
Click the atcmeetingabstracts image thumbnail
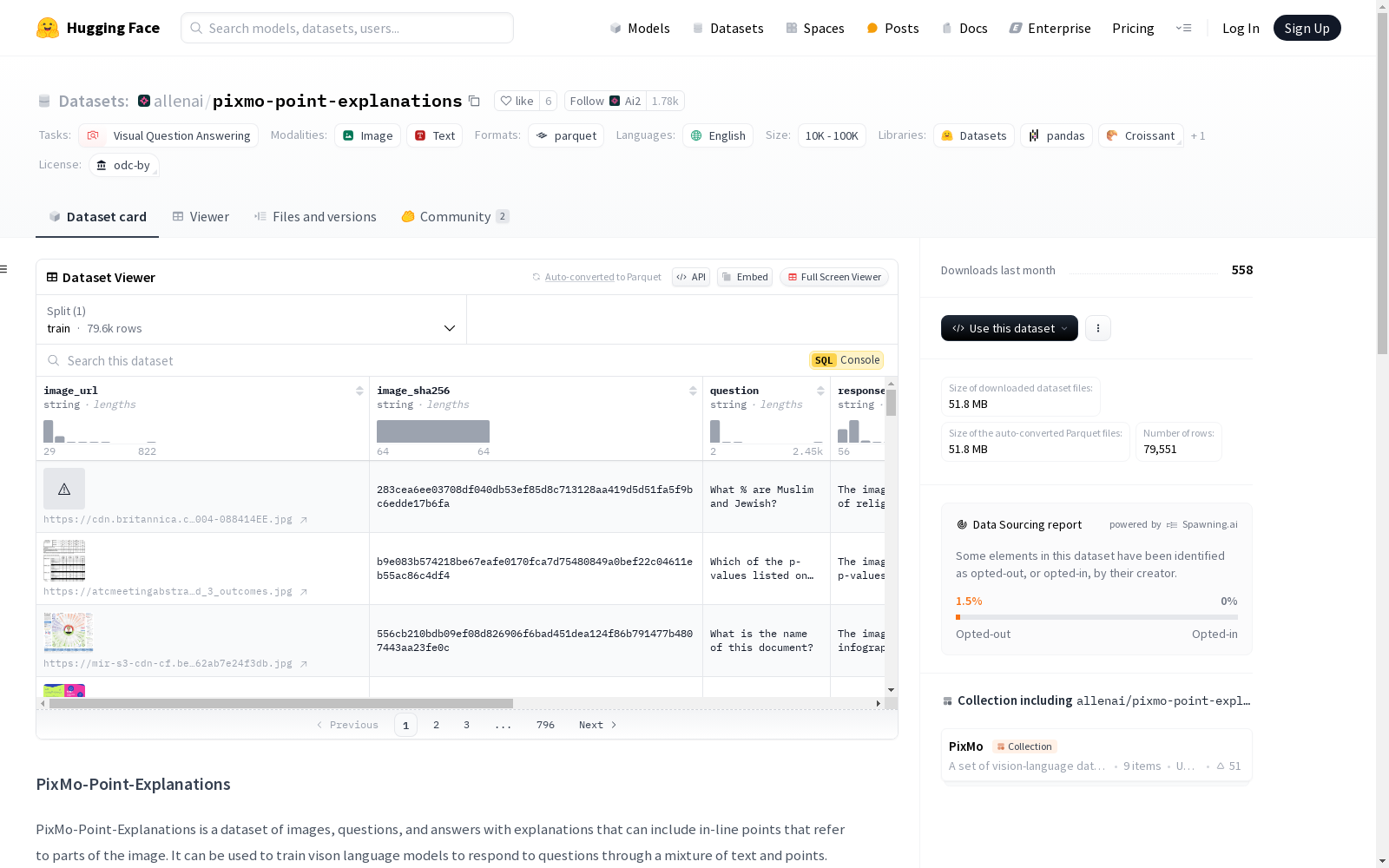pos(64,560)
